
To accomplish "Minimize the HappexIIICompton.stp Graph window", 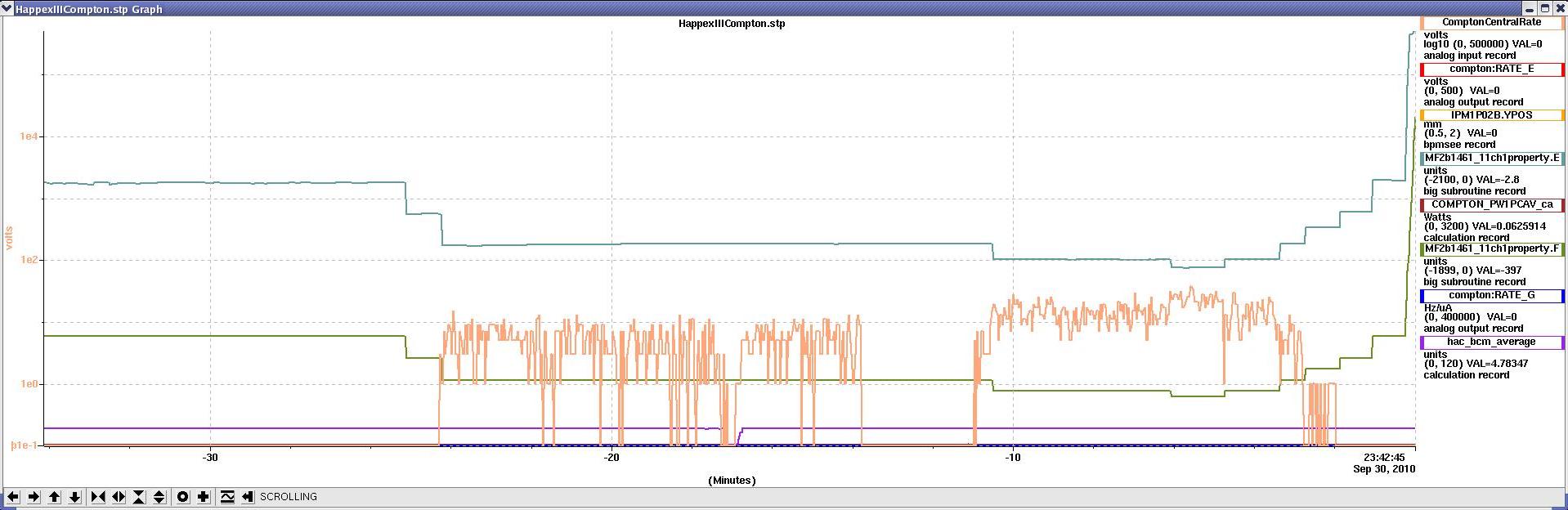I will [x=1530, y=8].
